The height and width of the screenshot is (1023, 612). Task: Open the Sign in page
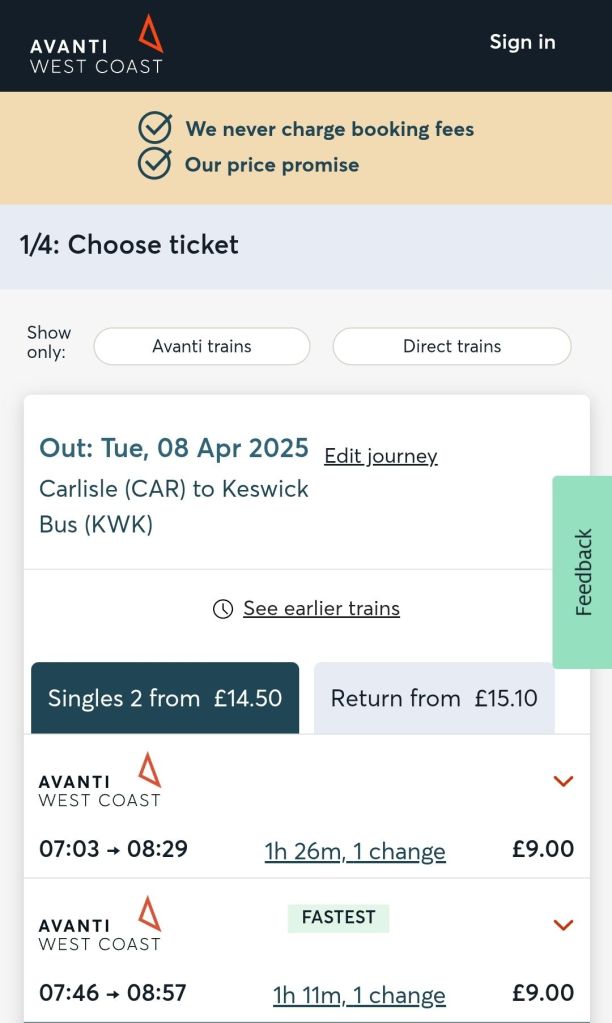pyautogui.click(x=522, y=42)
